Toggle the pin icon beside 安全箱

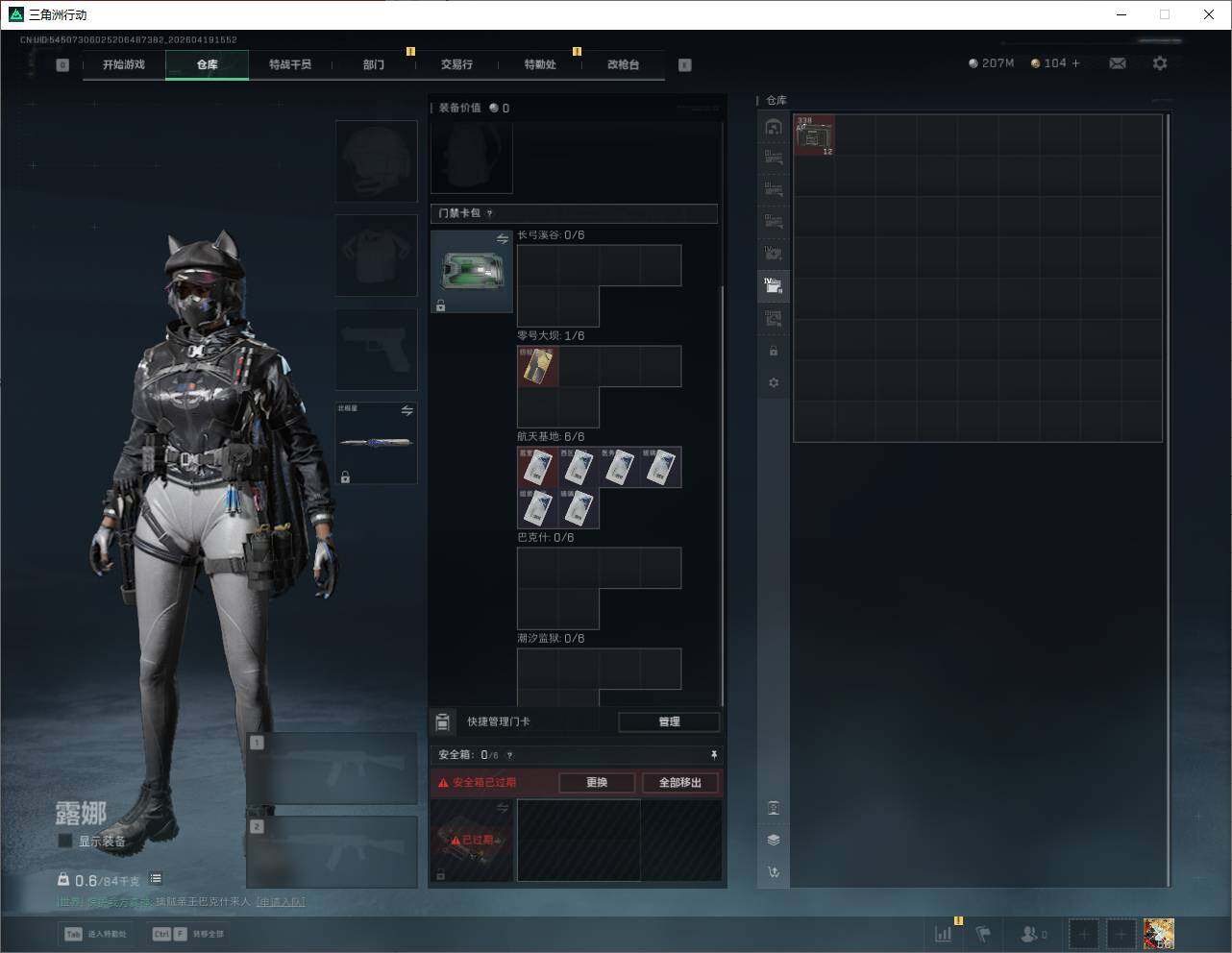tap(713, 755)
